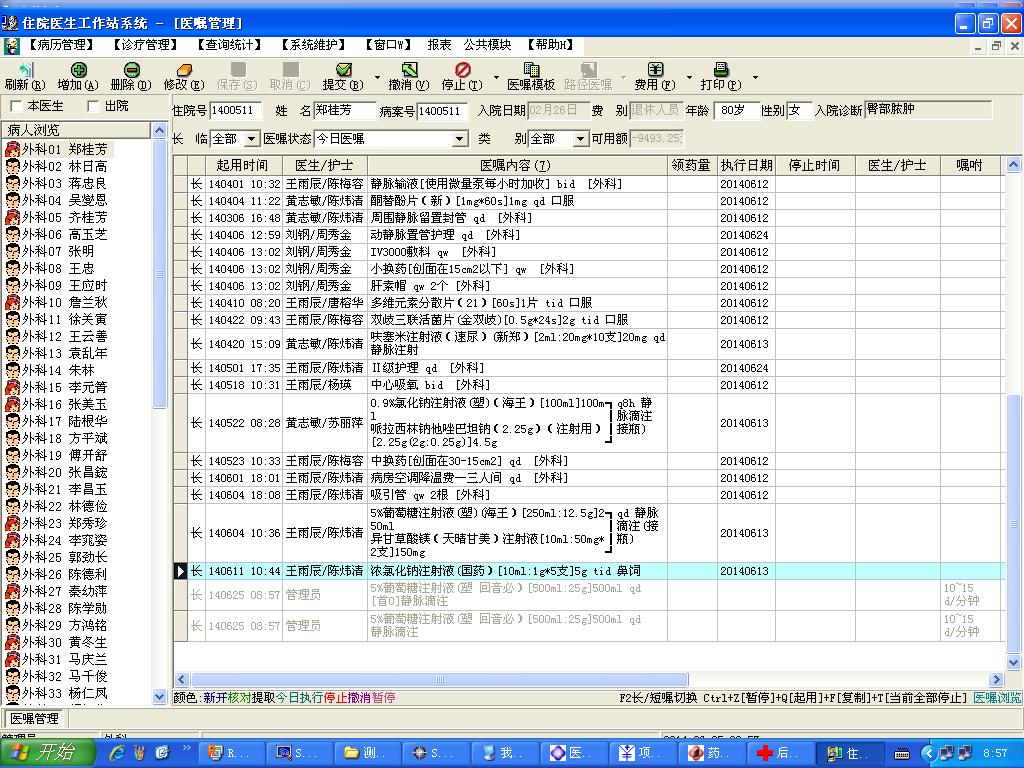Click the 病案号 input field
The height and width of the screenshot is (768, 1024).
pos(443,111)
